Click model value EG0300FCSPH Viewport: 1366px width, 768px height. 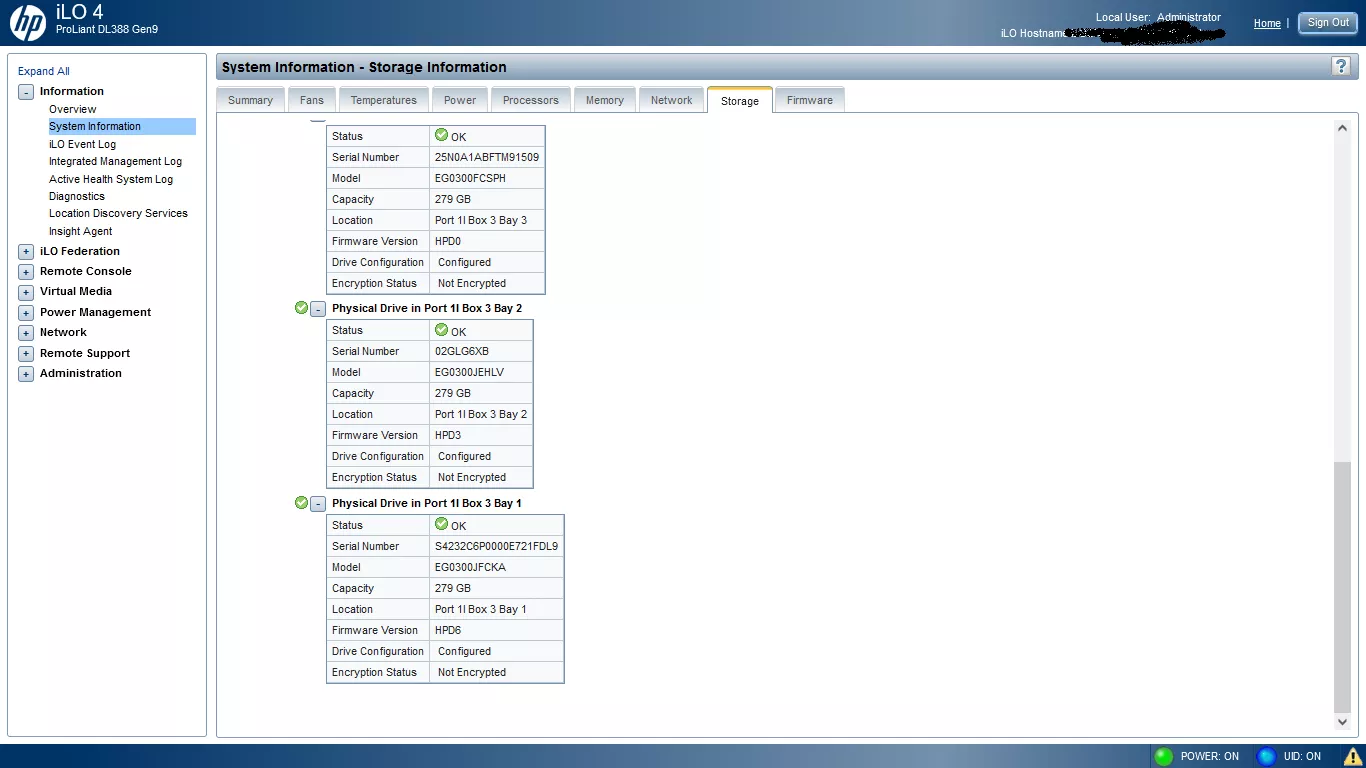click(x=470, y=178)
